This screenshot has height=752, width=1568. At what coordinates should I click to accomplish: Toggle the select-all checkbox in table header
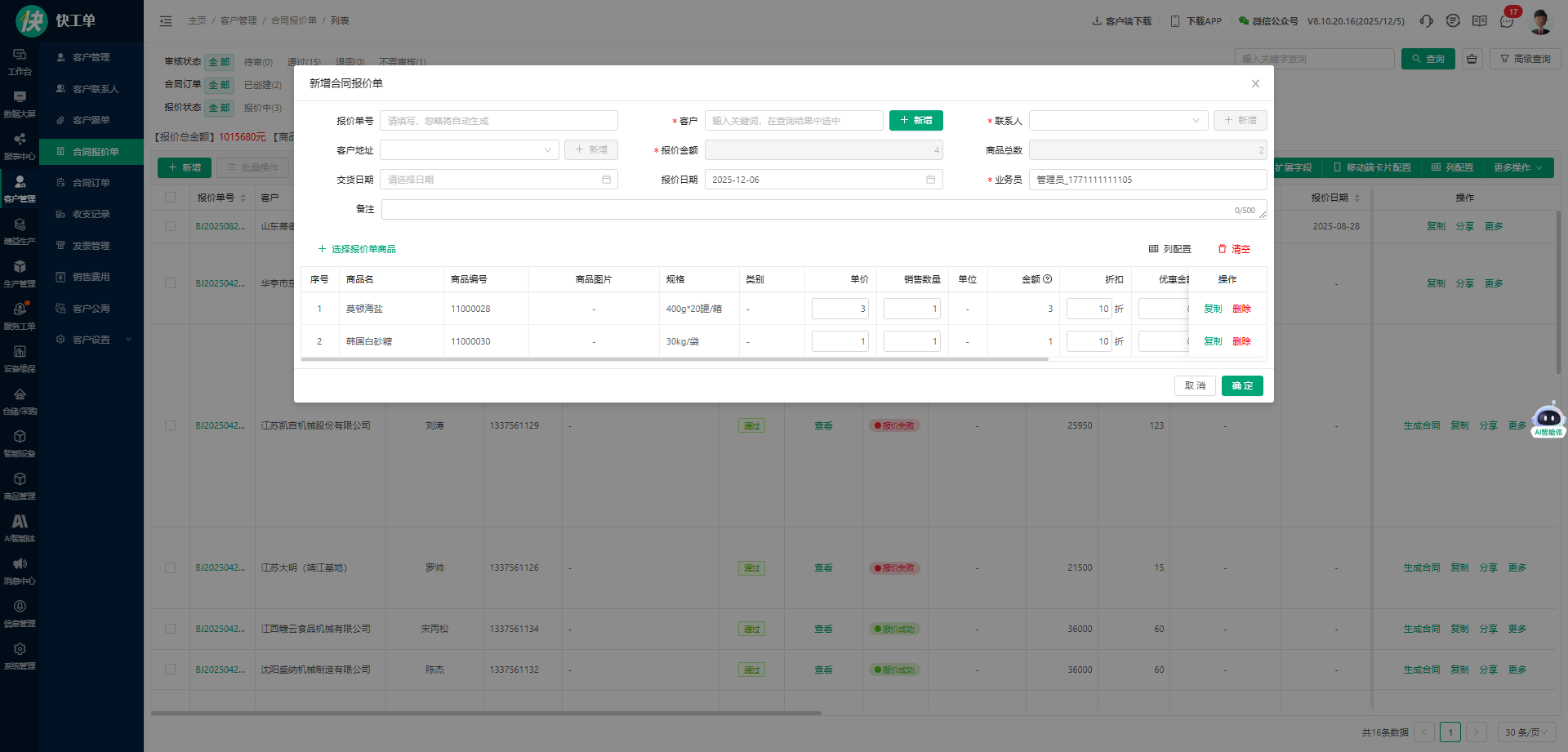(x=170, y=198)
